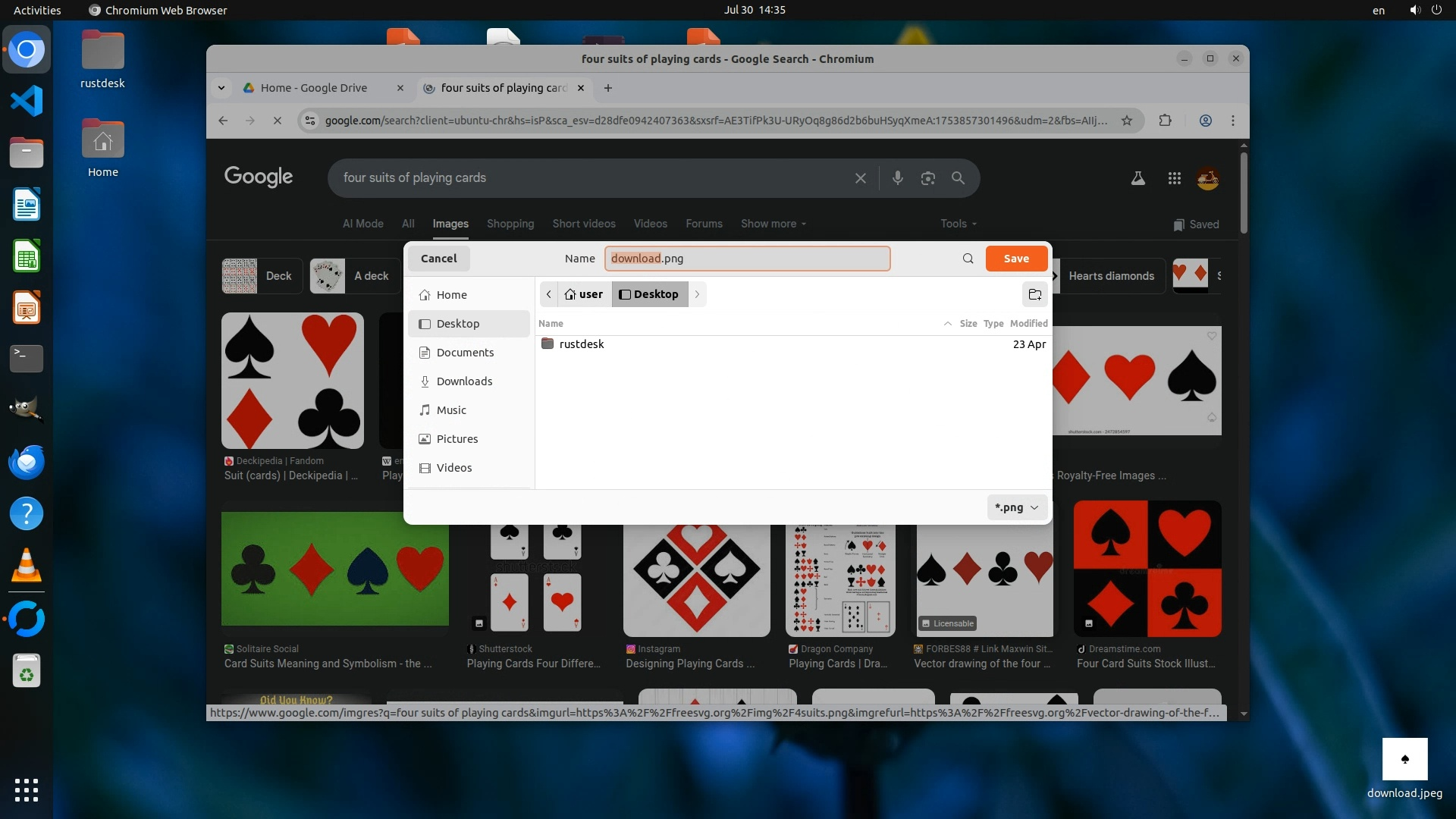
Task: Select Downloads in the dialog sidebar
Action: [x=463, y=381]
